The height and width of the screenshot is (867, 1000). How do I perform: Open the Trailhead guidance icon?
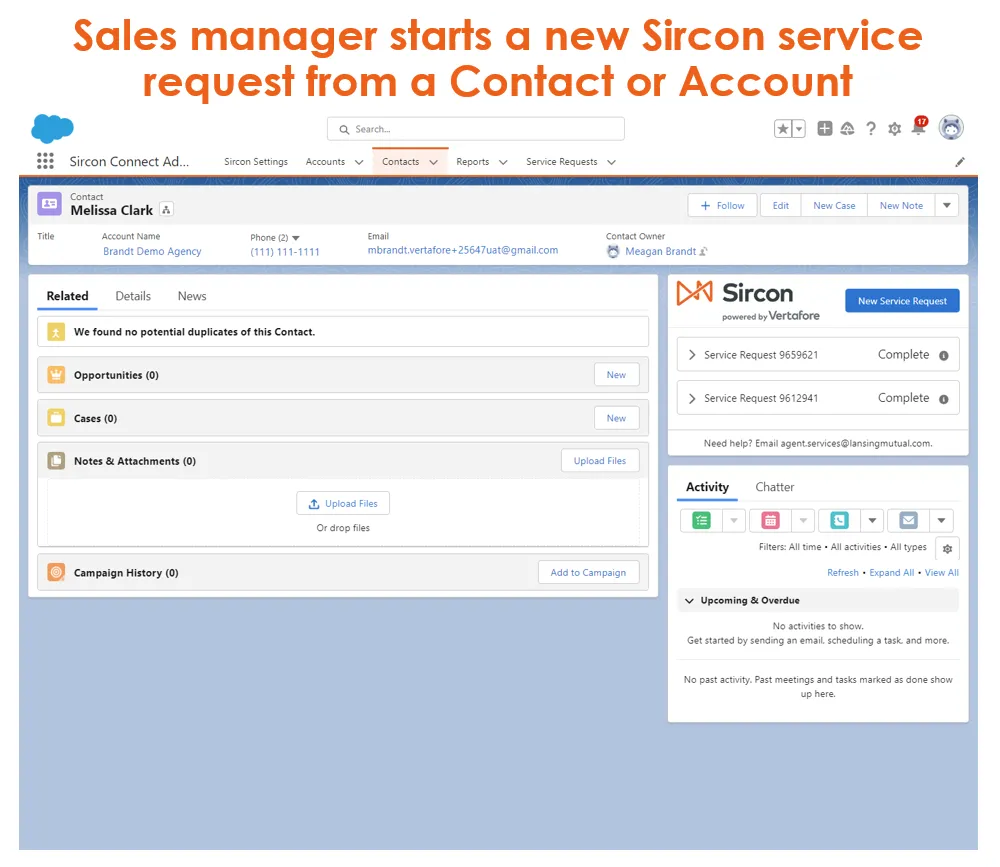click(x=847, y=129)
